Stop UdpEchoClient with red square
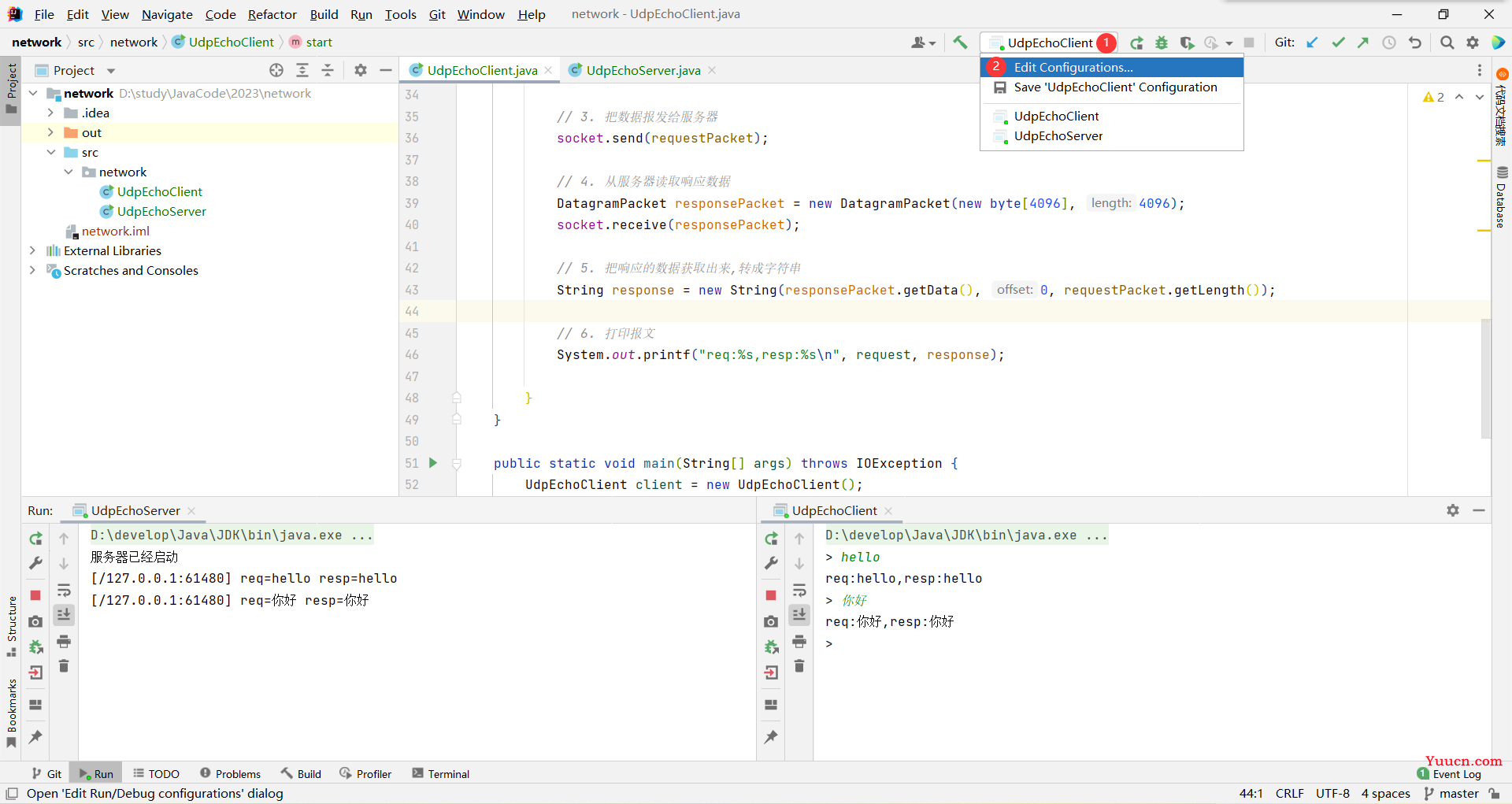This screenshot has width=1512, height=804. pos(771,595)
